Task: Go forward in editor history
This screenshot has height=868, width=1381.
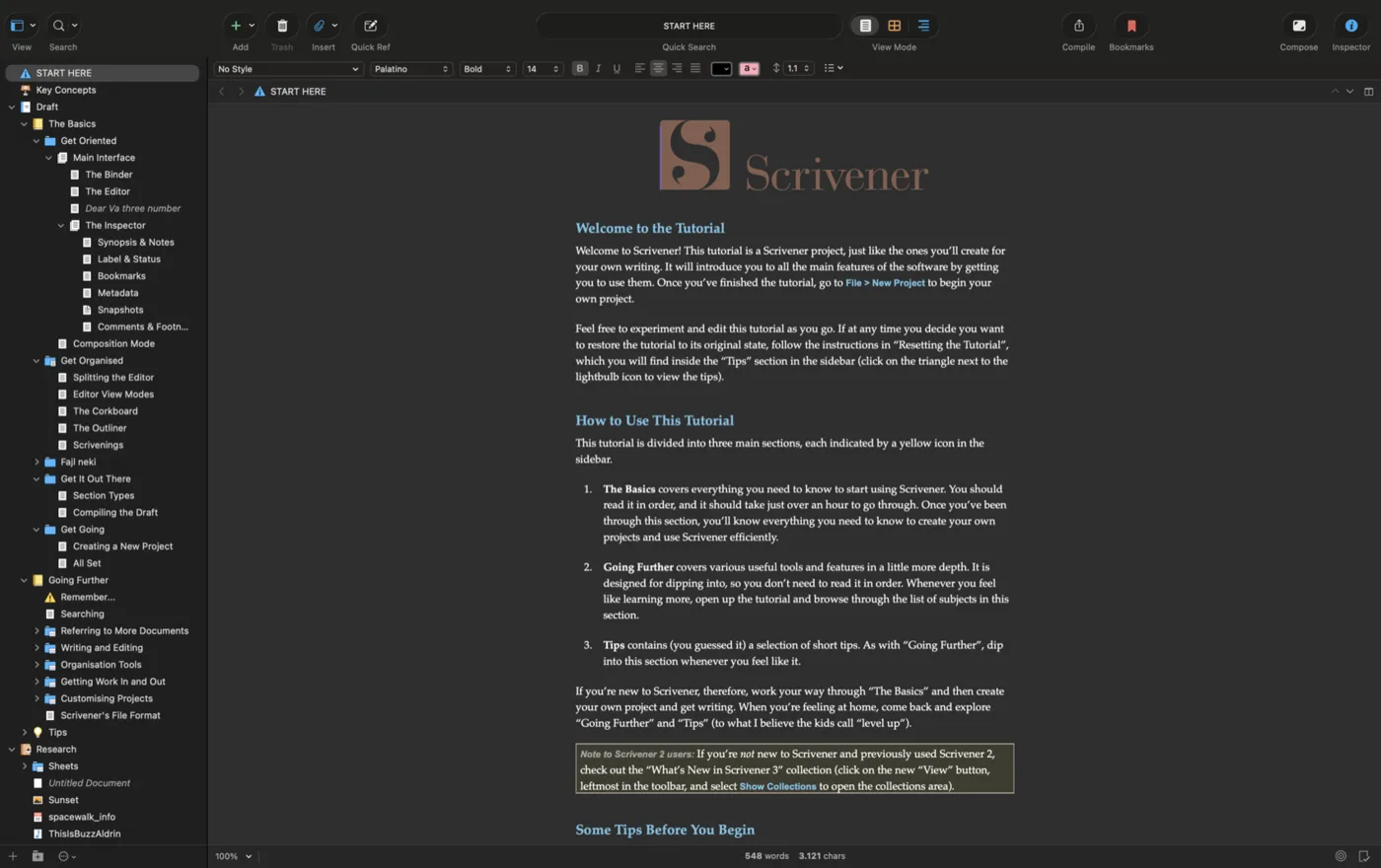Action: coord(240,92)
